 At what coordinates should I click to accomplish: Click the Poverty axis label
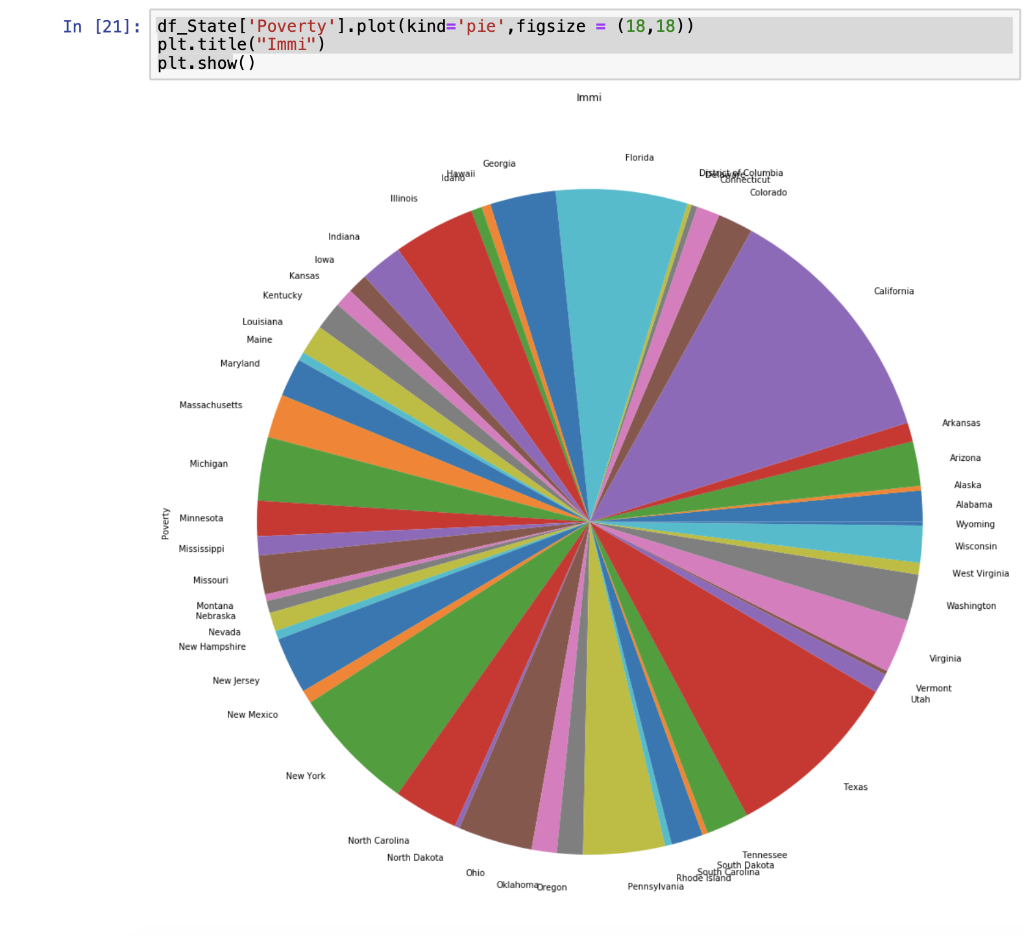click(x=165, y=523)
